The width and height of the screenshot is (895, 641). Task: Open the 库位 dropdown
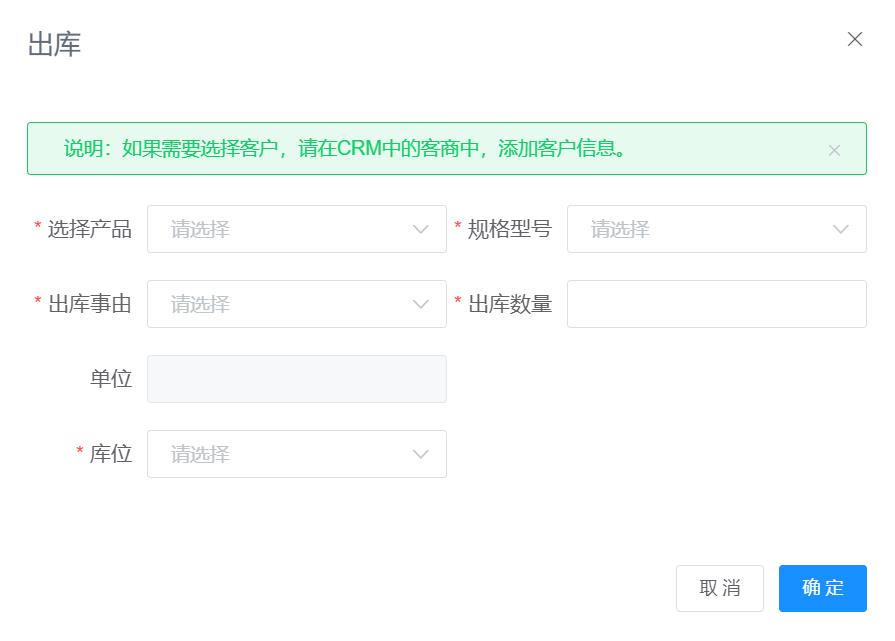(297, 454)
